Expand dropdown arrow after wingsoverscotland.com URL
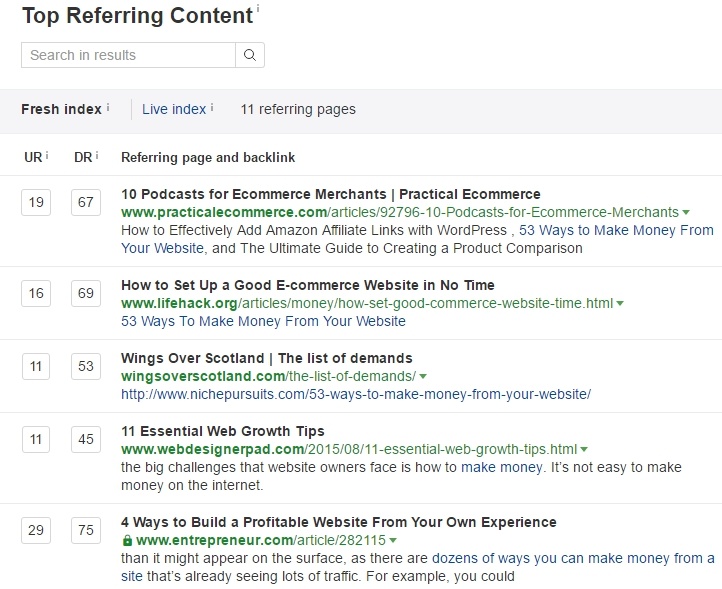Screen dimensions: 722x589 pos(423,376)
